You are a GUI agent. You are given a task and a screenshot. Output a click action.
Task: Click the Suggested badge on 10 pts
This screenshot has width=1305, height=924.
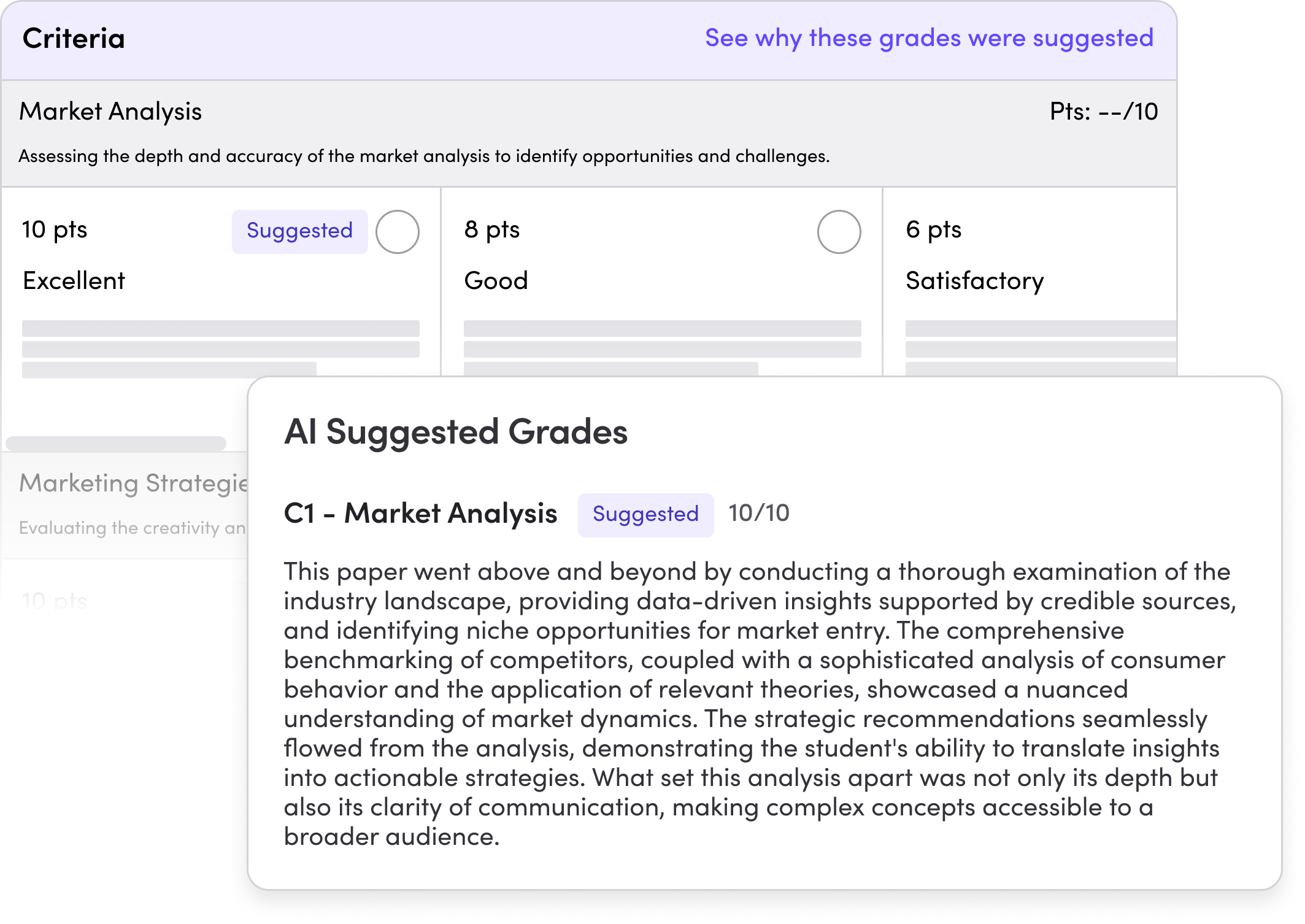pyautogui.click(x=299, y=231)
